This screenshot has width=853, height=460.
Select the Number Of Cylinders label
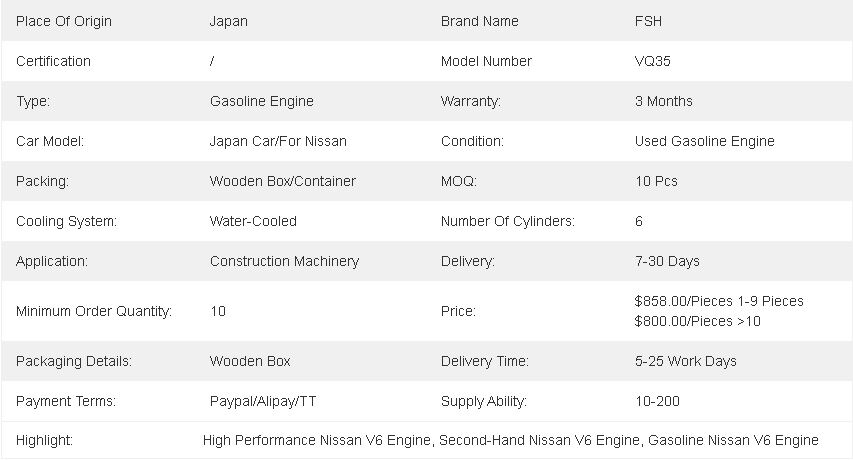[508, 221]
